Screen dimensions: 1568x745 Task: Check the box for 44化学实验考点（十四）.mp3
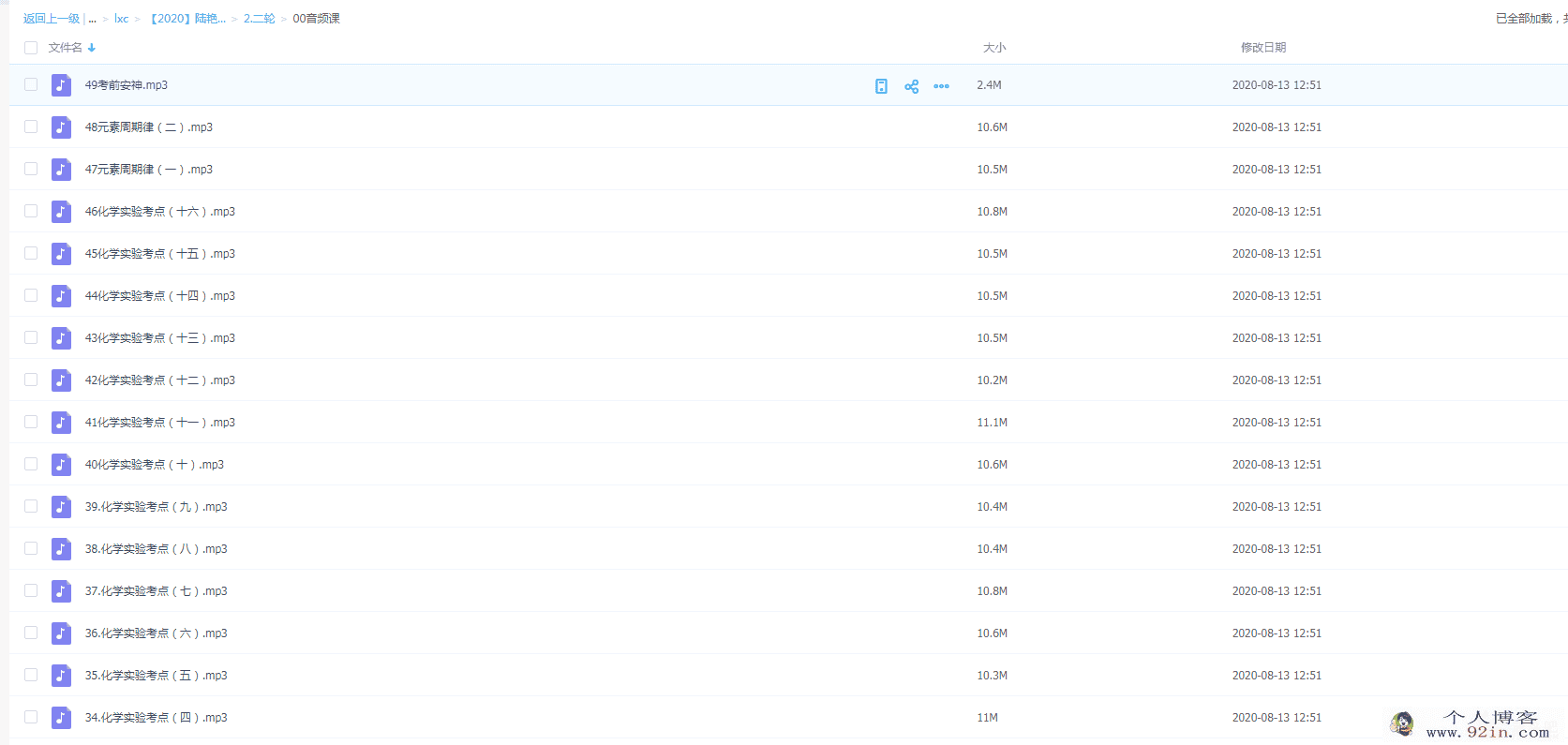point(31,295)
